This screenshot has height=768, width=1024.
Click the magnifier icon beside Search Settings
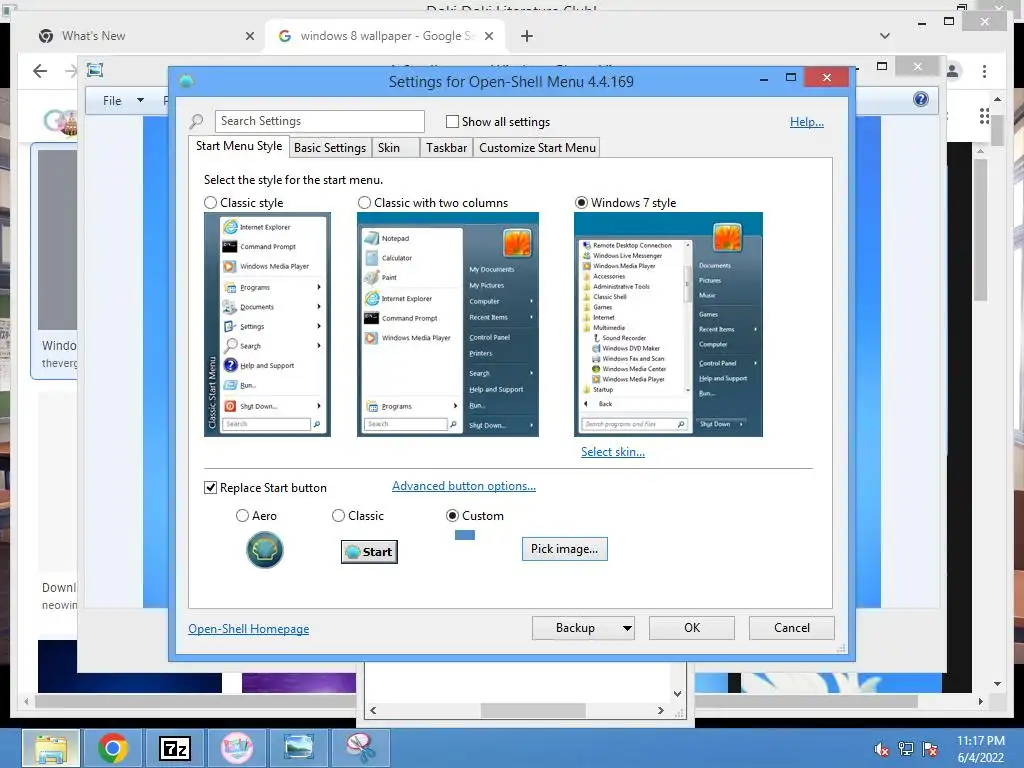[x=197, y=121]
